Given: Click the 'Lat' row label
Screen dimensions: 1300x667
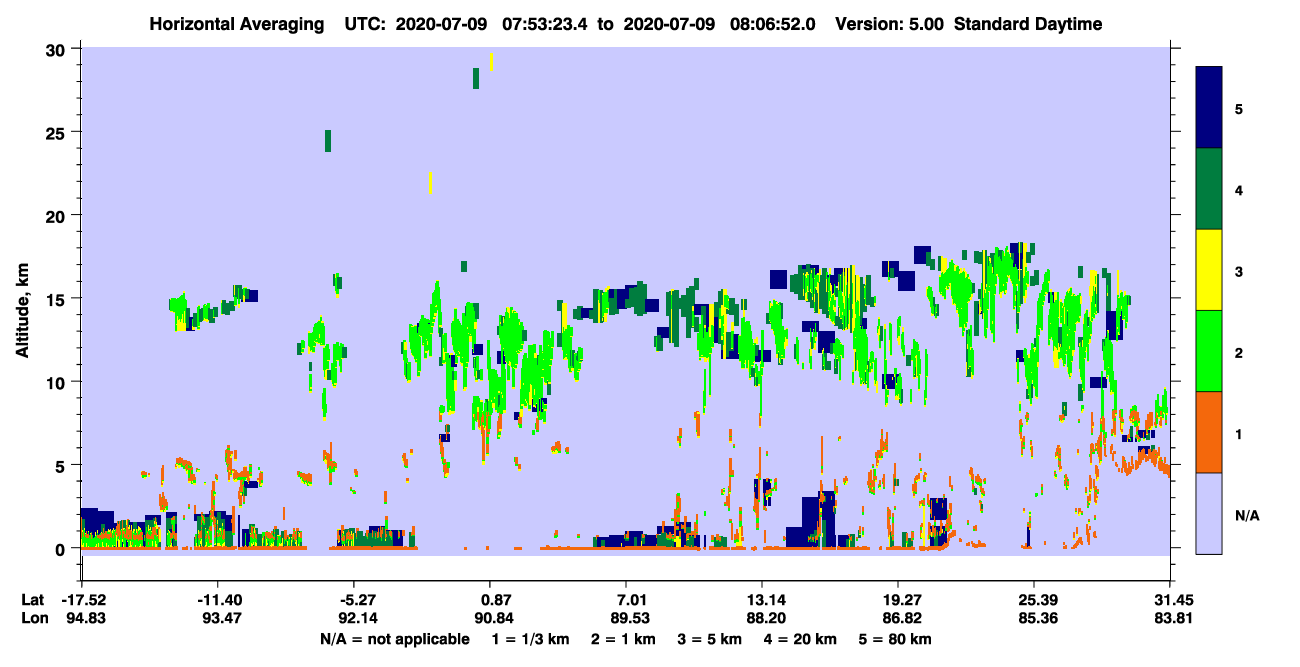Looking at the screenshot, I should (33, 600).
